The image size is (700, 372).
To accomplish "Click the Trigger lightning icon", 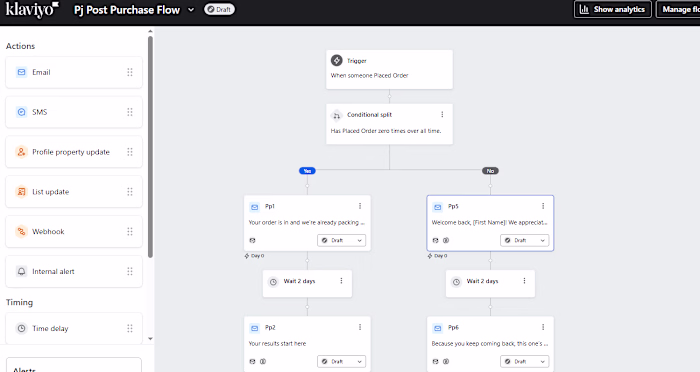I will (337, 60).
